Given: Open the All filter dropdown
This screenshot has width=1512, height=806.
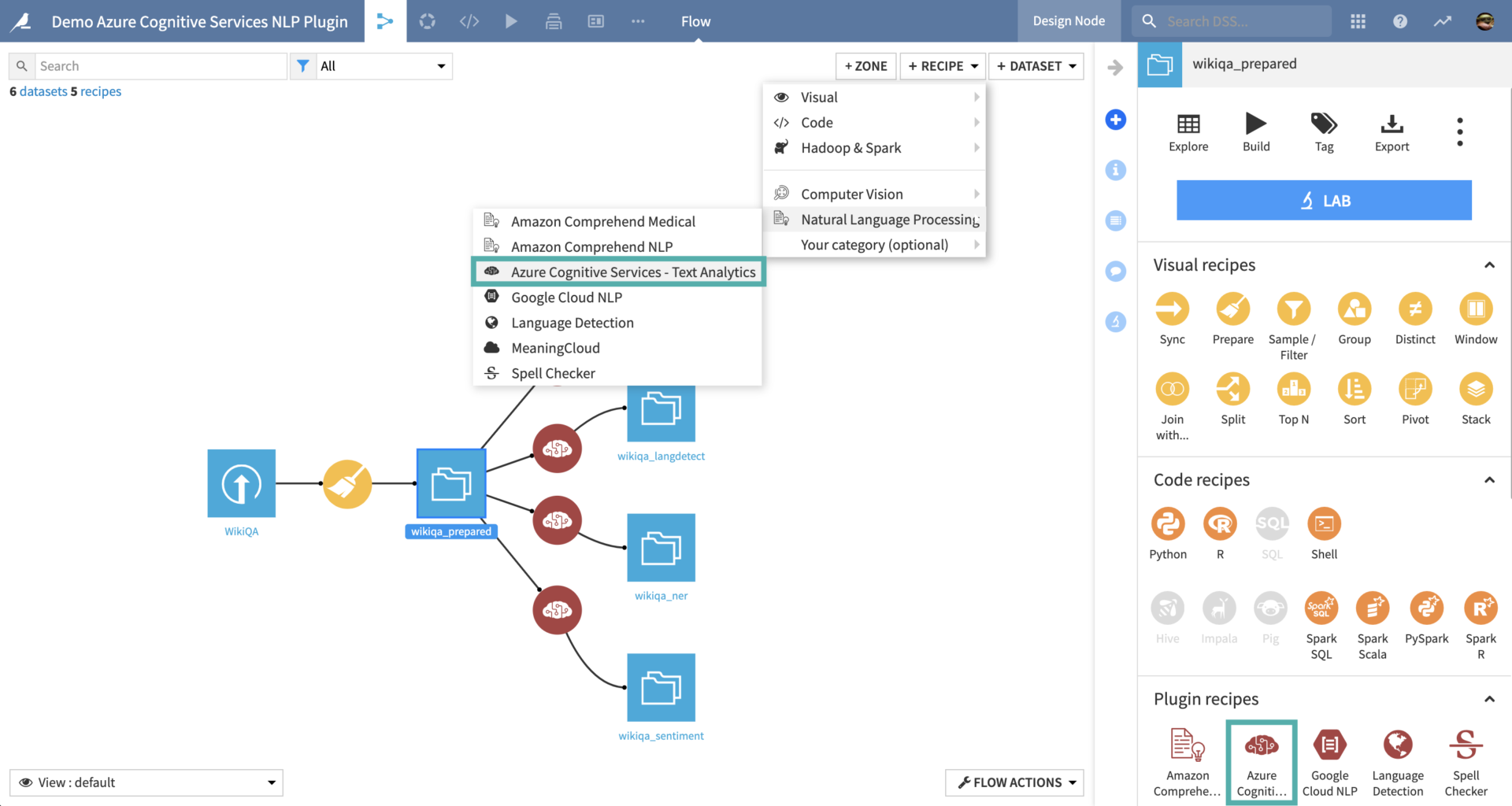Looking at the screenshot, I should click(x=384, y=66).
